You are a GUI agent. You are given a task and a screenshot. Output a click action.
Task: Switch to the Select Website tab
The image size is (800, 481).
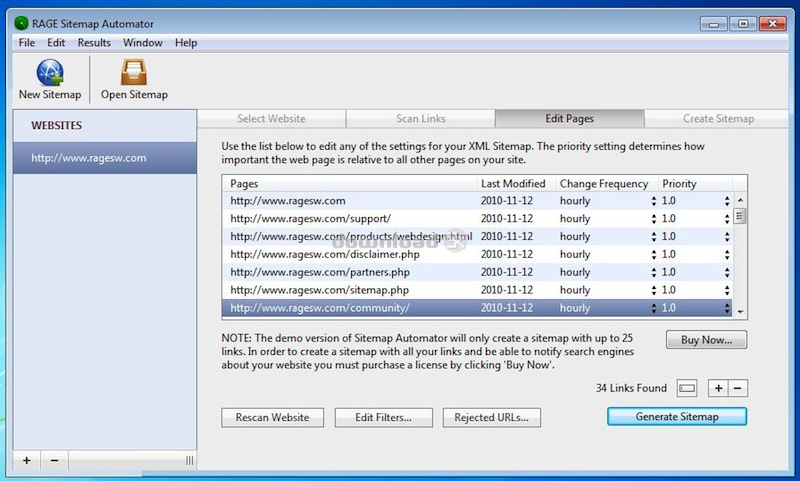271,119
